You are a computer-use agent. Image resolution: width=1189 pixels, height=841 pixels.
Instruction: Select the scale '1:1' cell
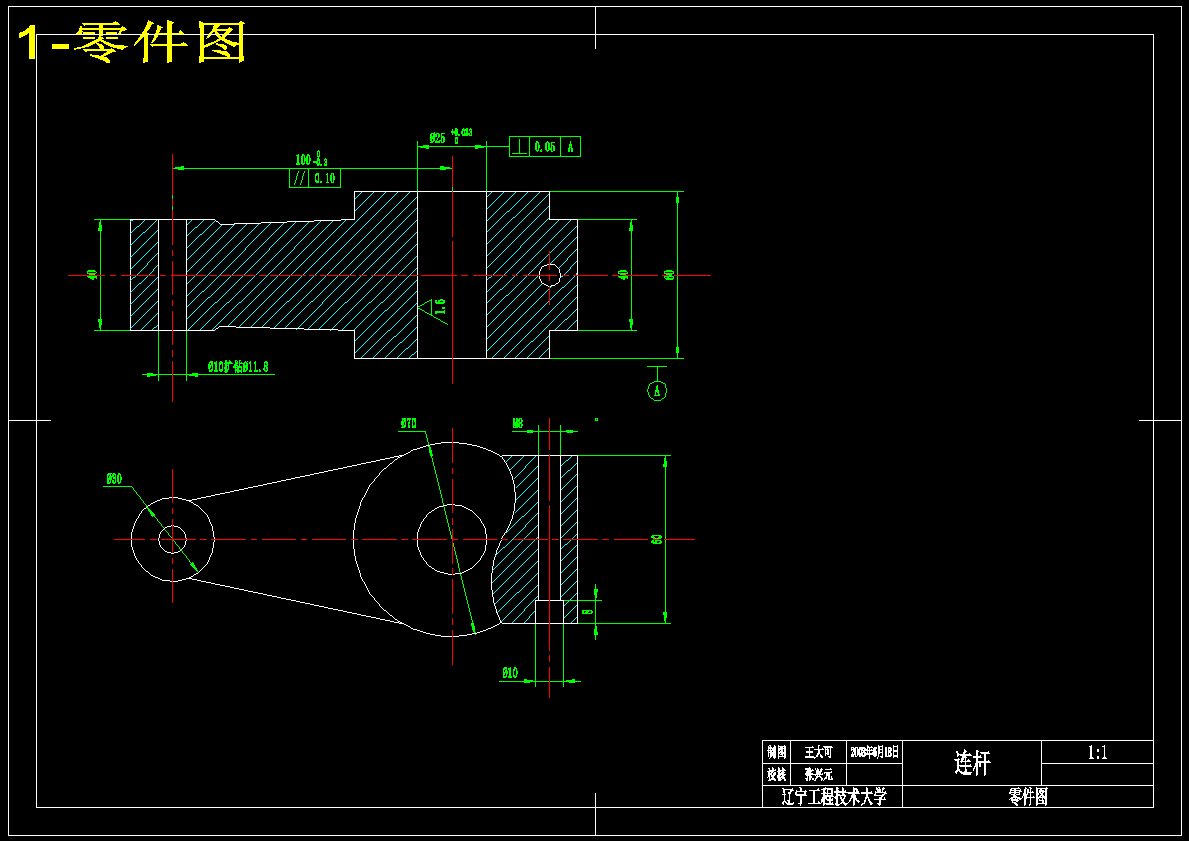tap(1097, 752)
